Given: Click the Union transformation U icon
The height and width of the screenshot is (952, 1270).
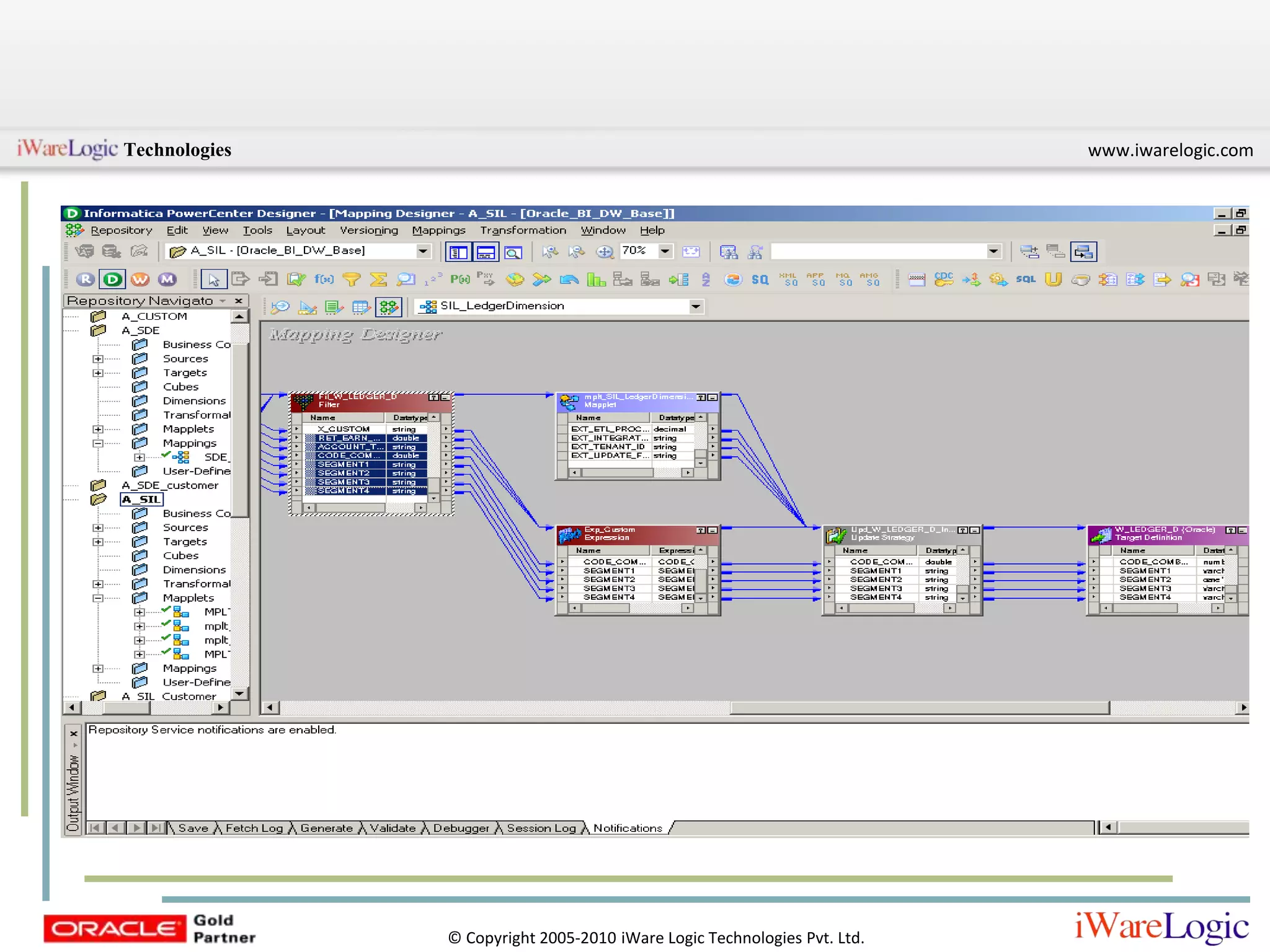Looking at the screenshot, I should [1052, 280].
